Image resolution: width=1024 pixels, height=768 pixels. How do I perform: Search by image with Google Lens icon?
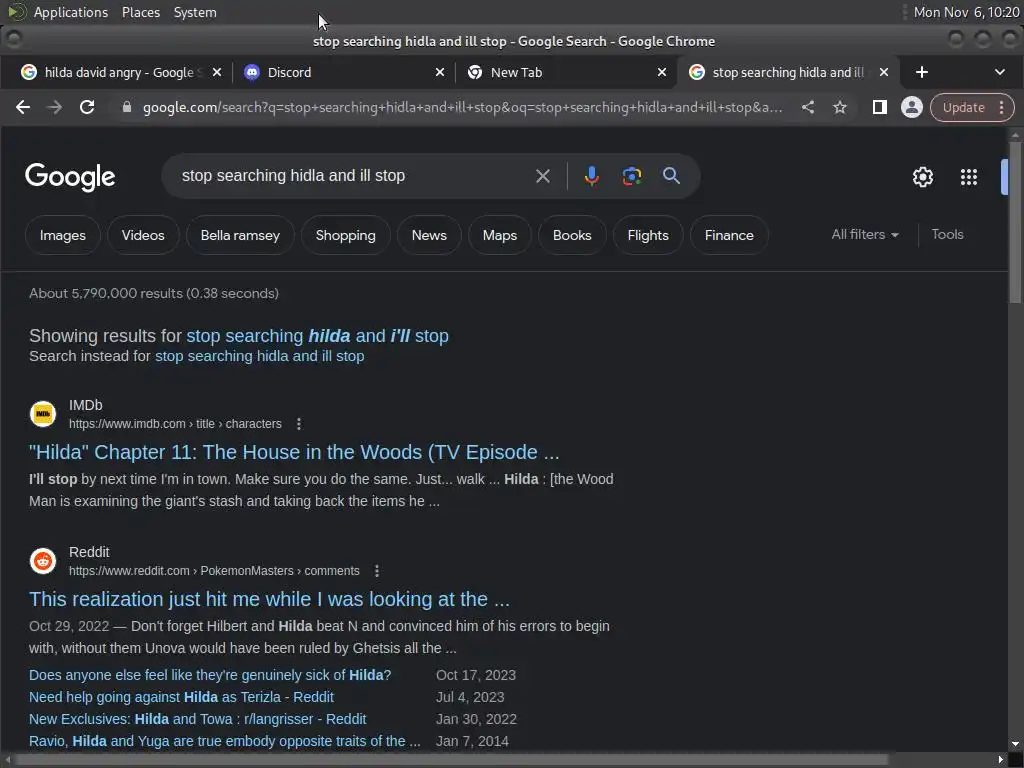pos(632,176)
